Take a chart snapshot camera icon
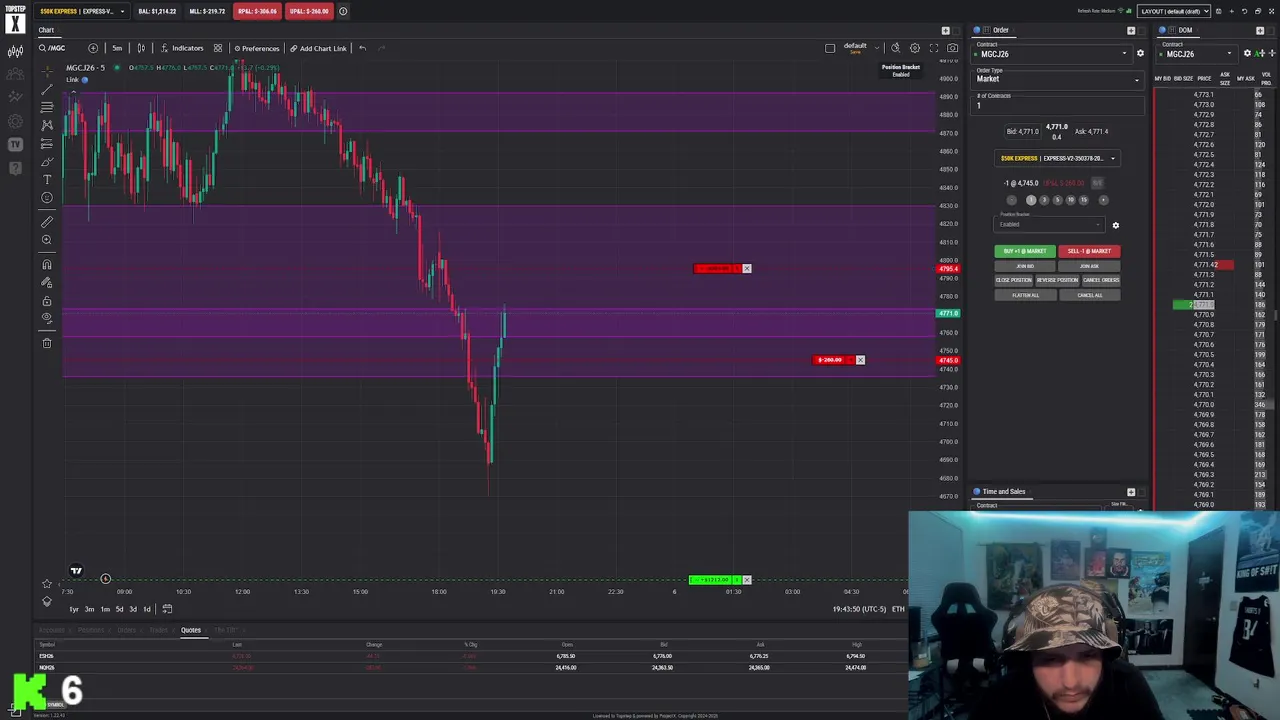This screenshot has width=1280, height=720. (952, 48)
